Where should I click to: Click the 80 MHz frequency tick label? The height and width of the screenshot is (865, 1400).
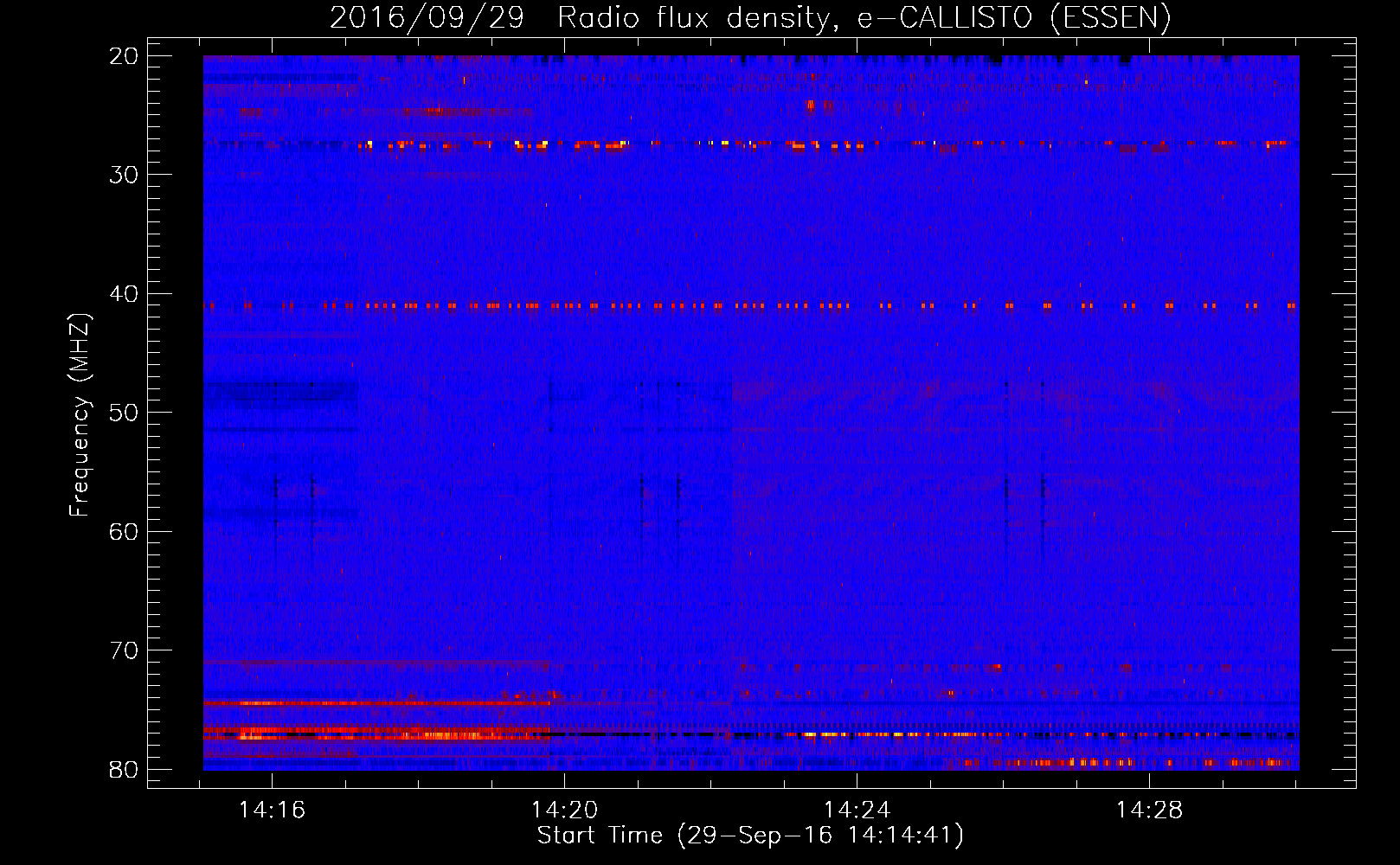[125, 770]
